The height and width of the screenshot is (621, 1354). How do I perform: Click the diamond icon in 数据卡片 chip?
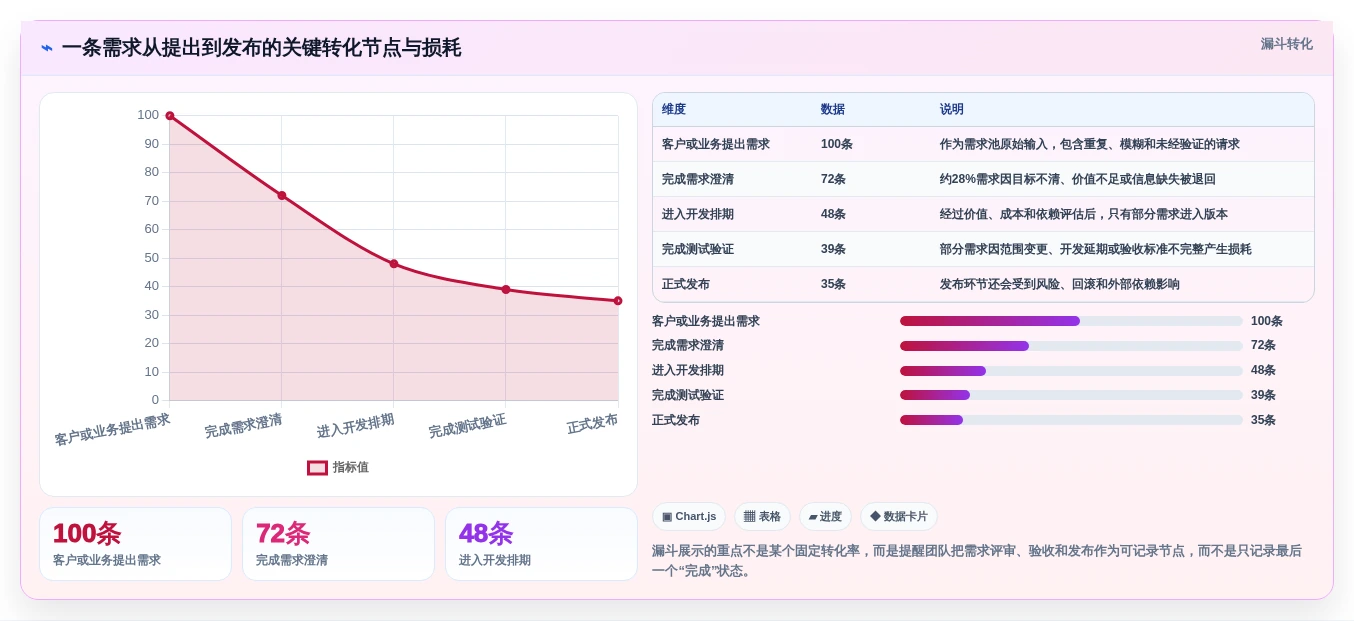coord(875,517)
